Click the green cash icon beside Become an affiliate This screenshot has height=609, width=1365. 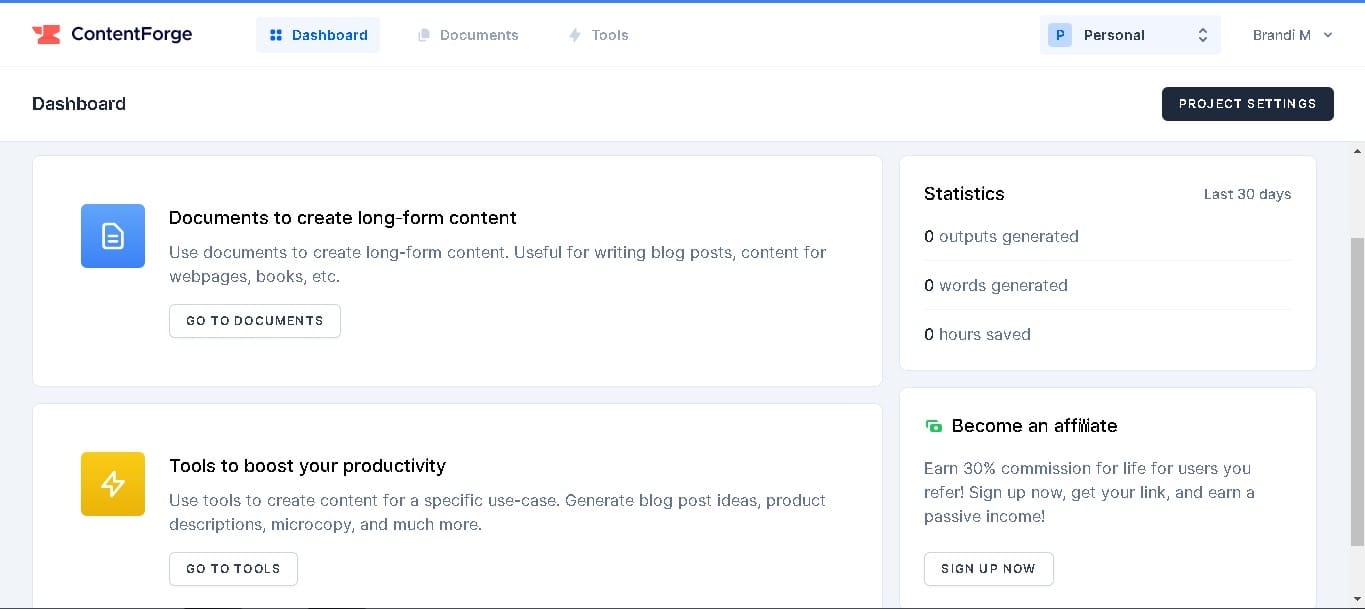pyautogui.click(x=933, y=425)
